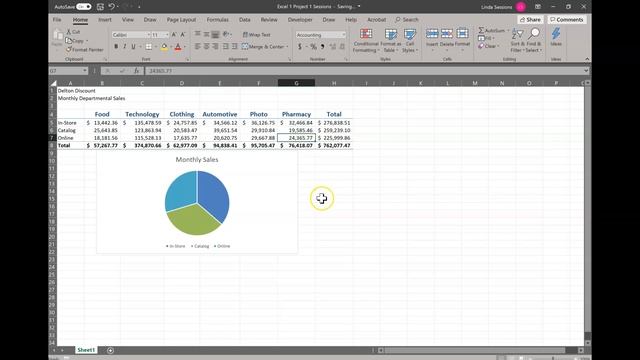Click the Comments button

coord(567,20)
